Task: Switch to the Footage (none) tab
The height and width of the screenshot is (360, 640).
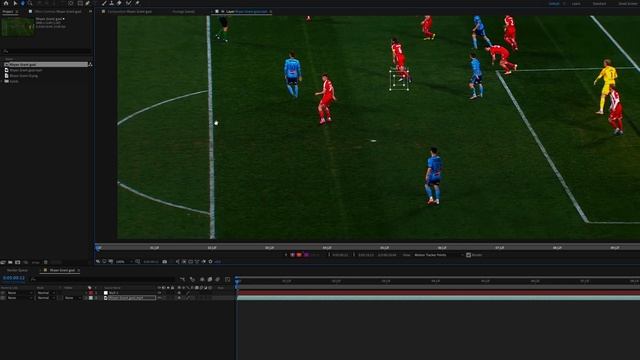Action: [183, 11]
